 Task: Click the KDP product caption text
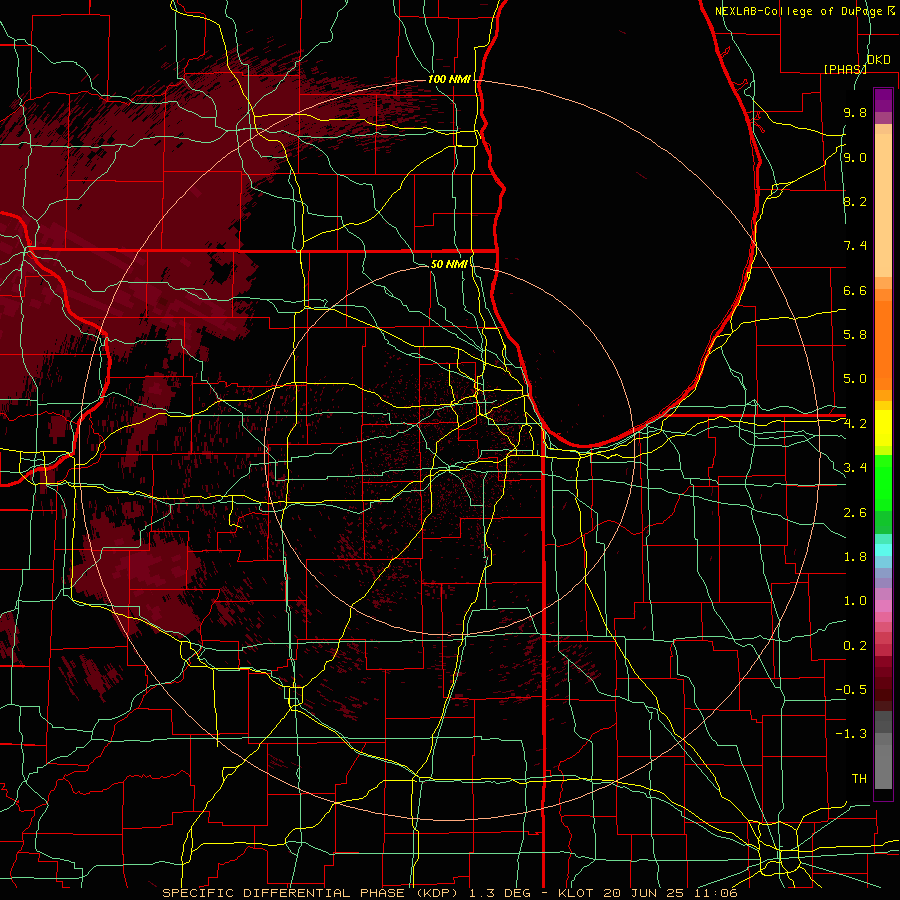click(449, 893)
